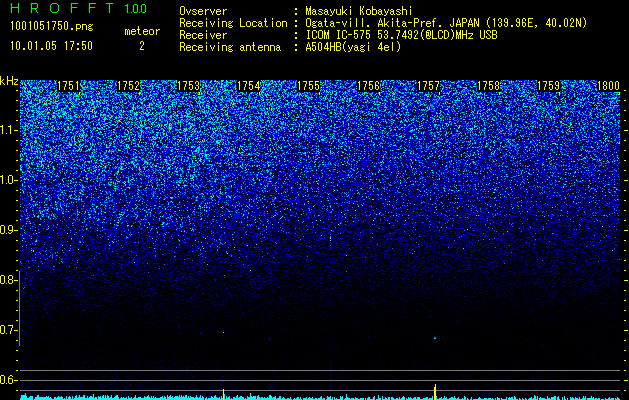Screen dimensions: 629x400
Task: Click the 1759 time marker
Action: (x=548, y=86)
